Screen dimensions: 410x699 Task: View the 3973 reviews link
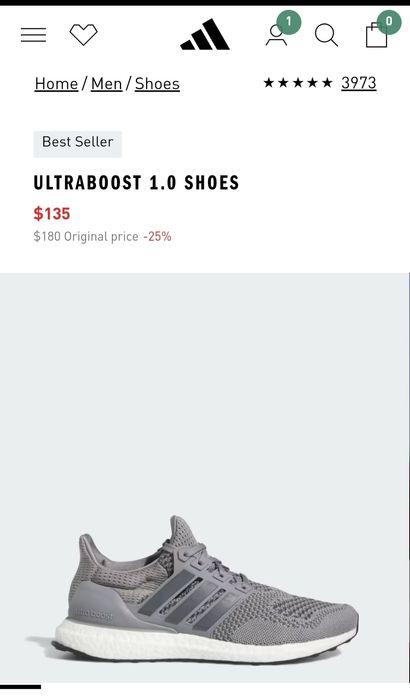[359, 83]
